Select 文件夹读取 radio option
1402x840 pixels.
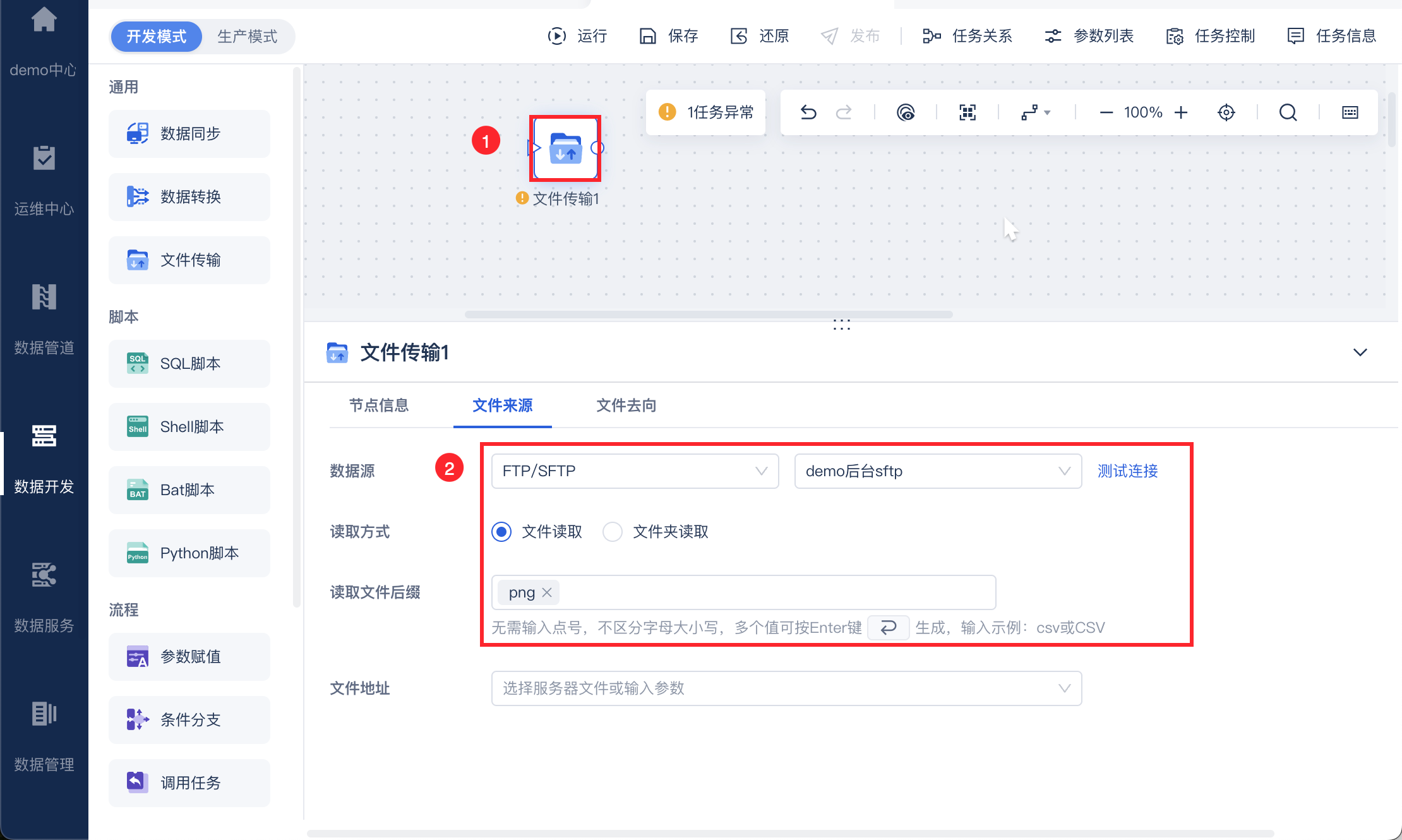click(x=613, y=532)
